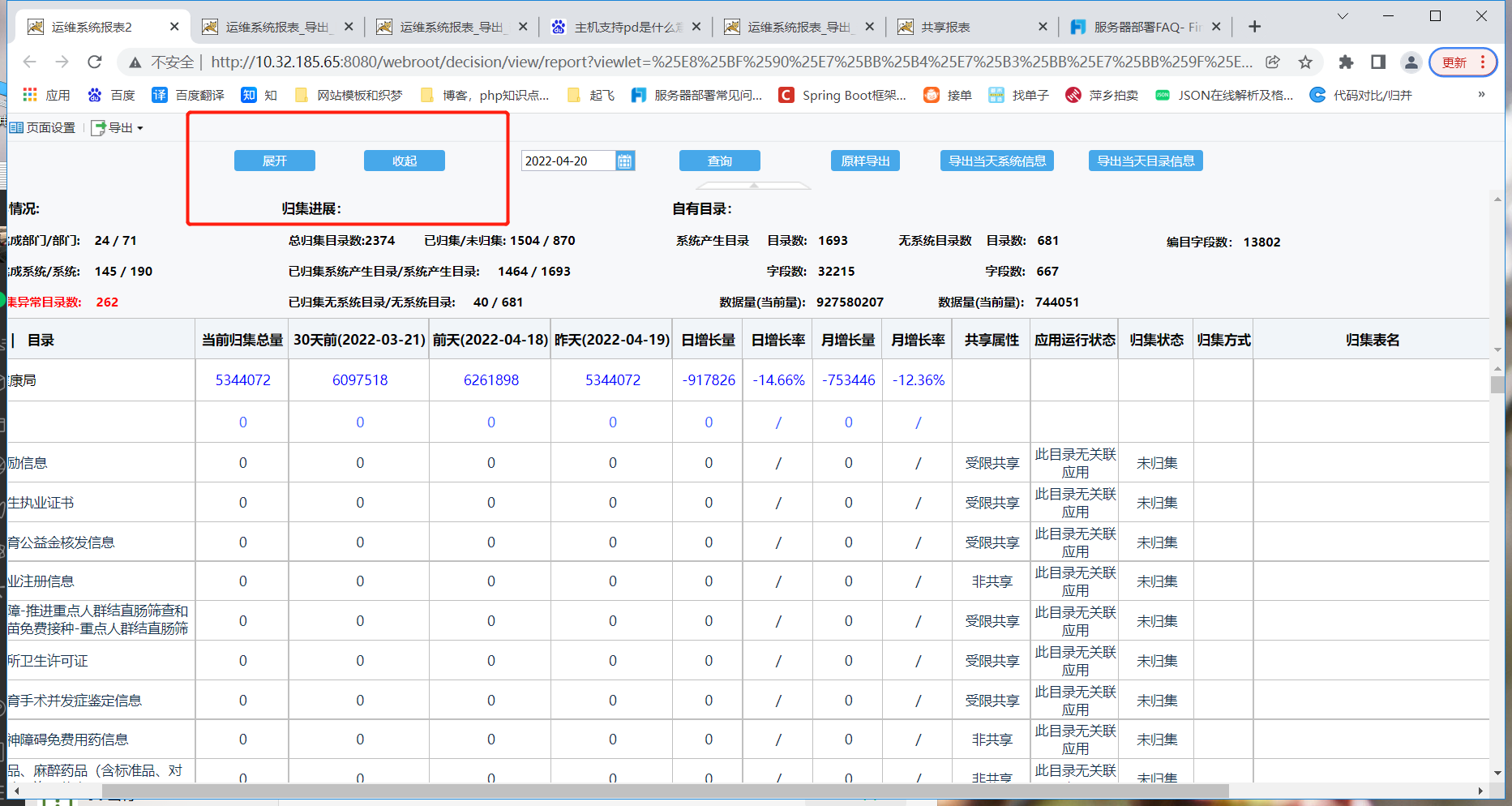This screenshot has width=1512, height=806.
Task: Click the 归集表名 column header
Action: [1372, 340]
